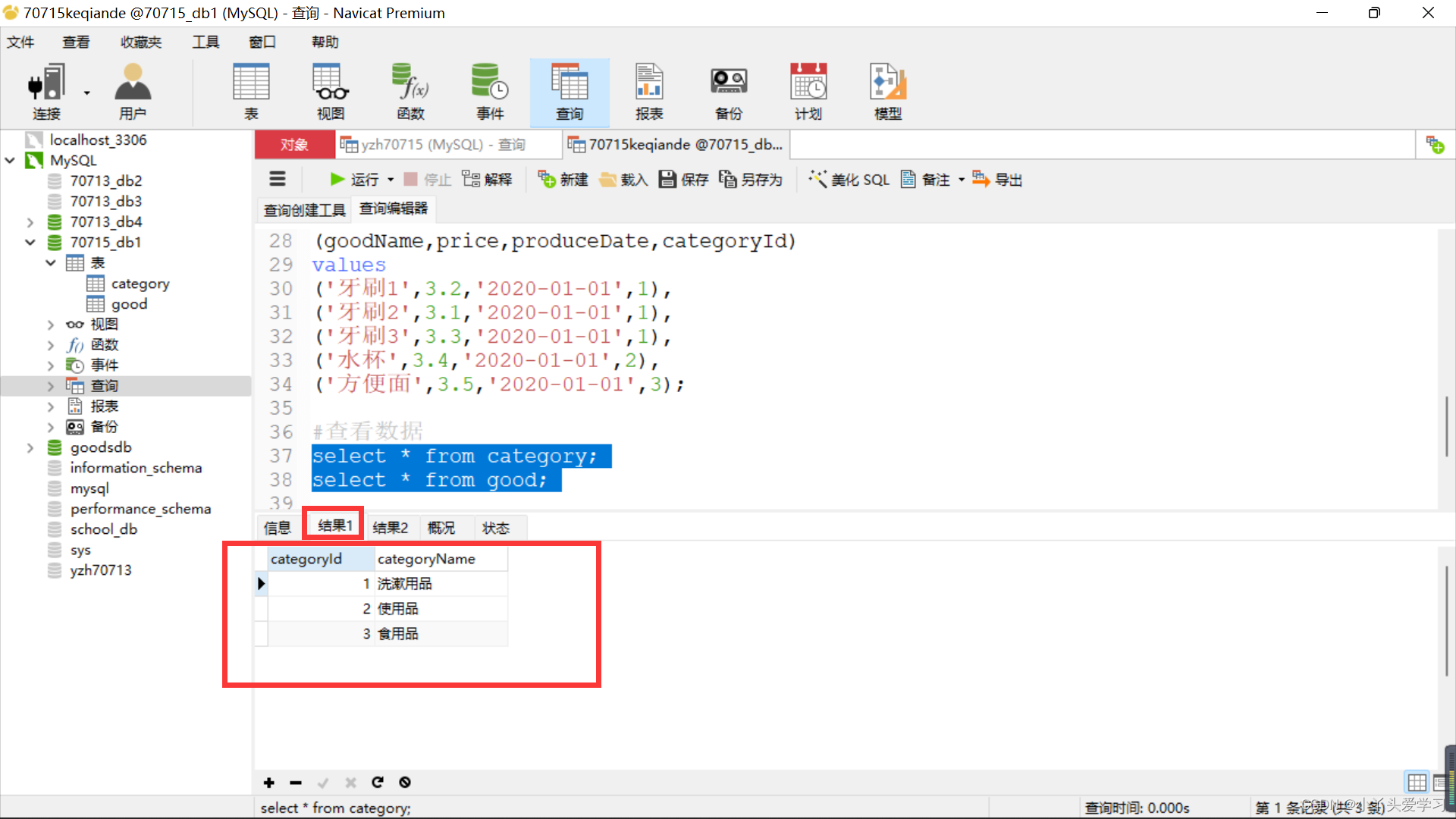This screenshot has width=1456, height=819.
Task: Open the 运行 dropdown arrow
Action: [391, 180]
